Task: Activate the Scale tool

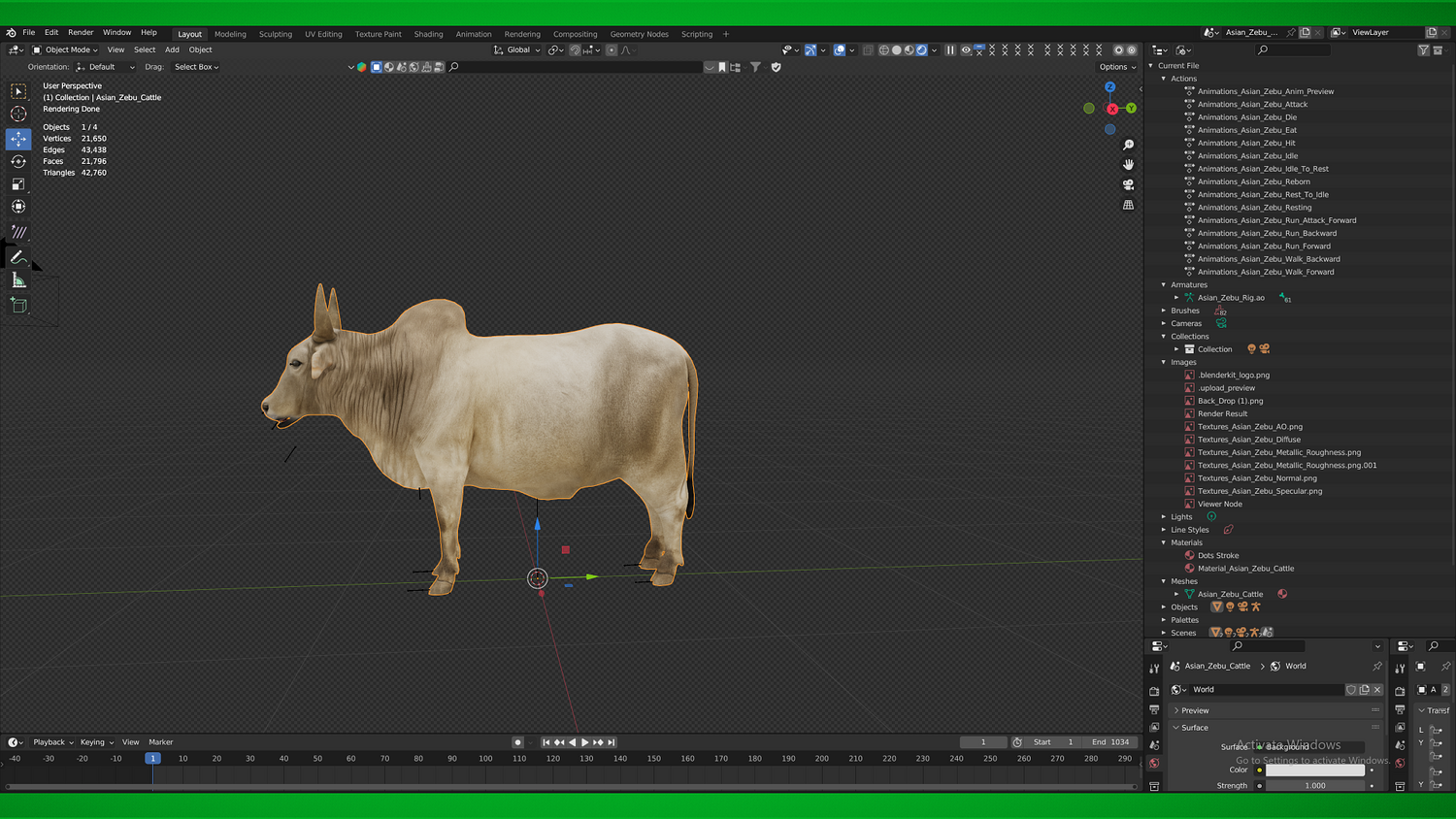Action: 18,183
